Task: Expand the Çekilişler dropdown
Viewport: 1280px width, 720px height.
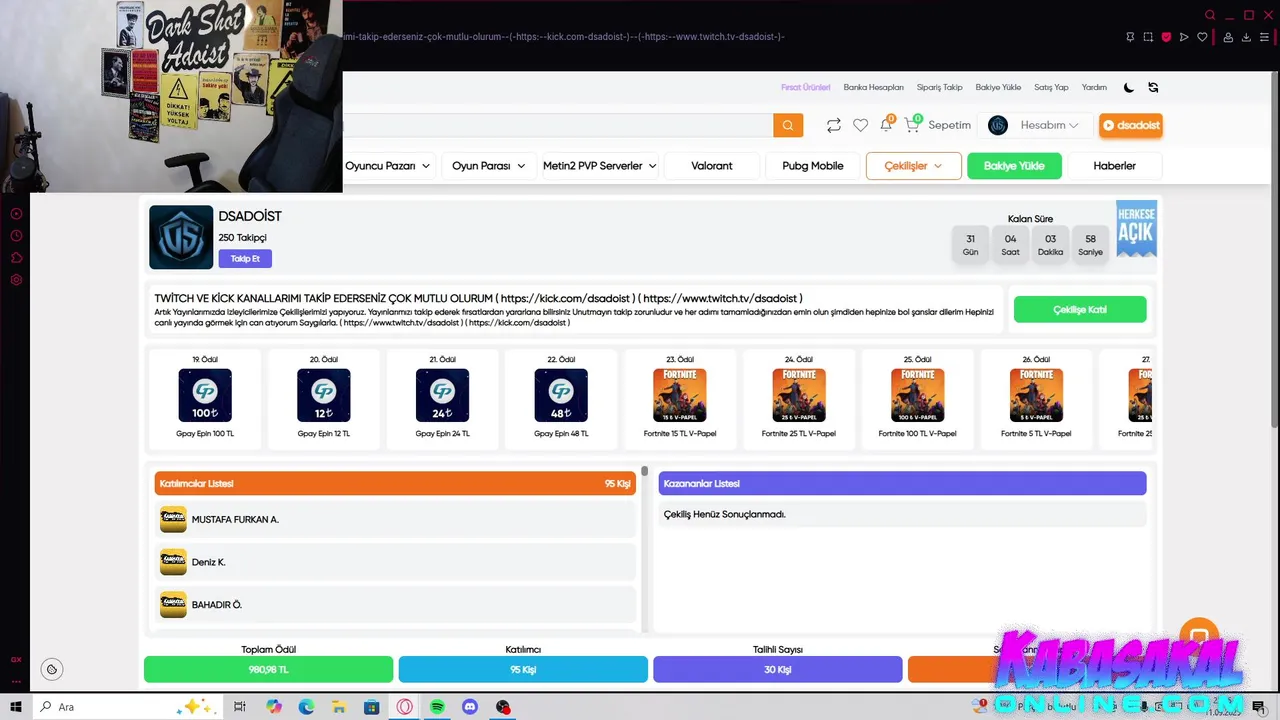Action: tap(914, 166)
